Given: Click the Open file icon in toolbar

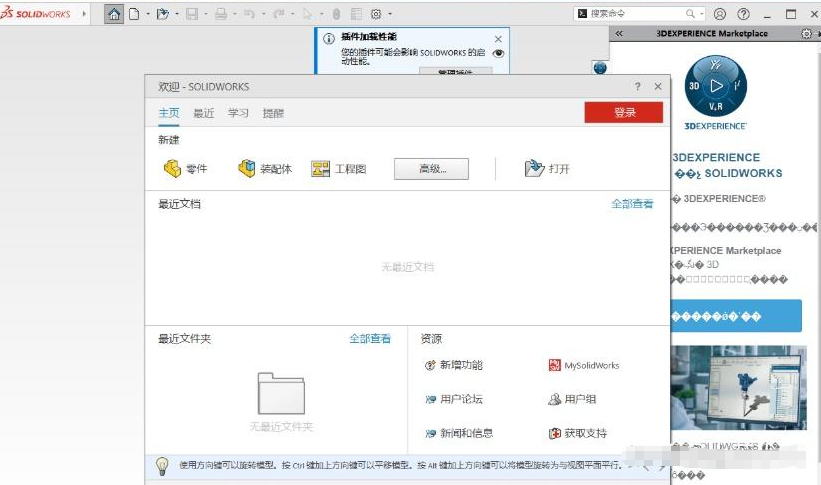Looking at the screenshot, I should point(163,14).
